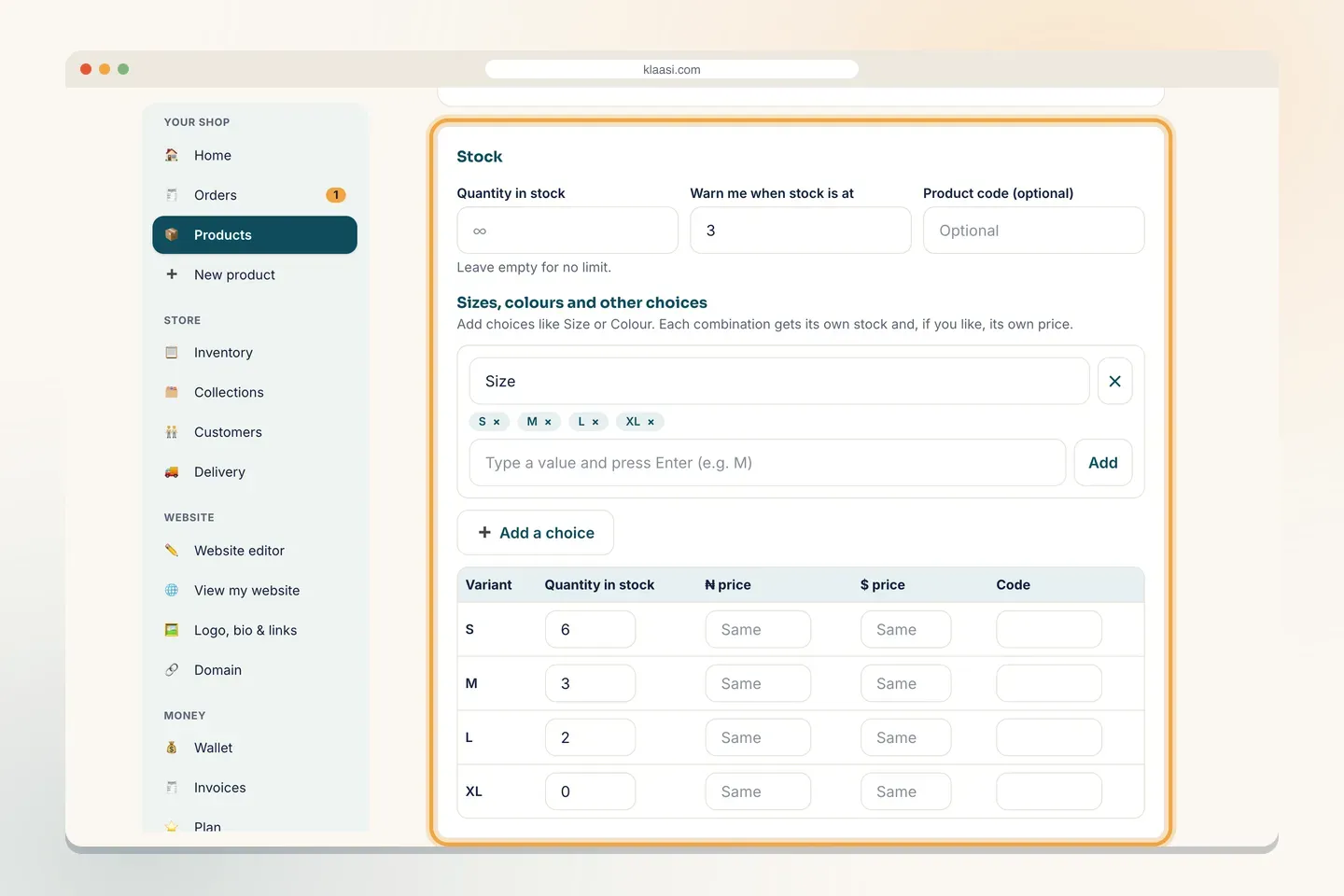Click the Customers people icon
This screenshot has height=896, width=1344.
point(172,432)
